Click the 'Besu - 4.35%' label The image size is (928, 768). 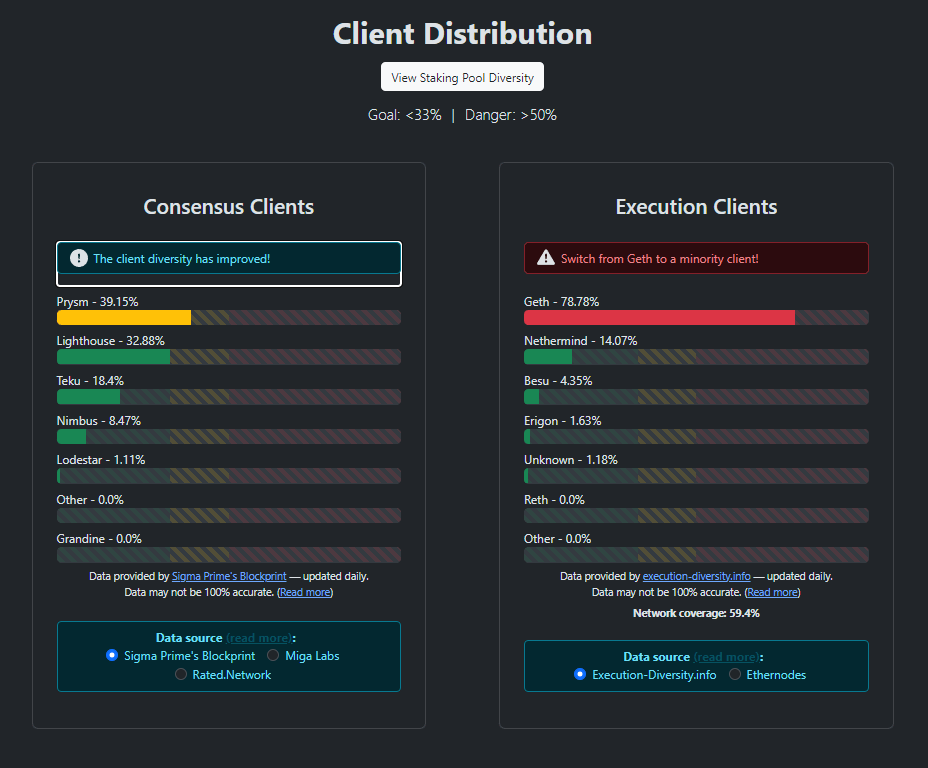click(x=558, y=380)
